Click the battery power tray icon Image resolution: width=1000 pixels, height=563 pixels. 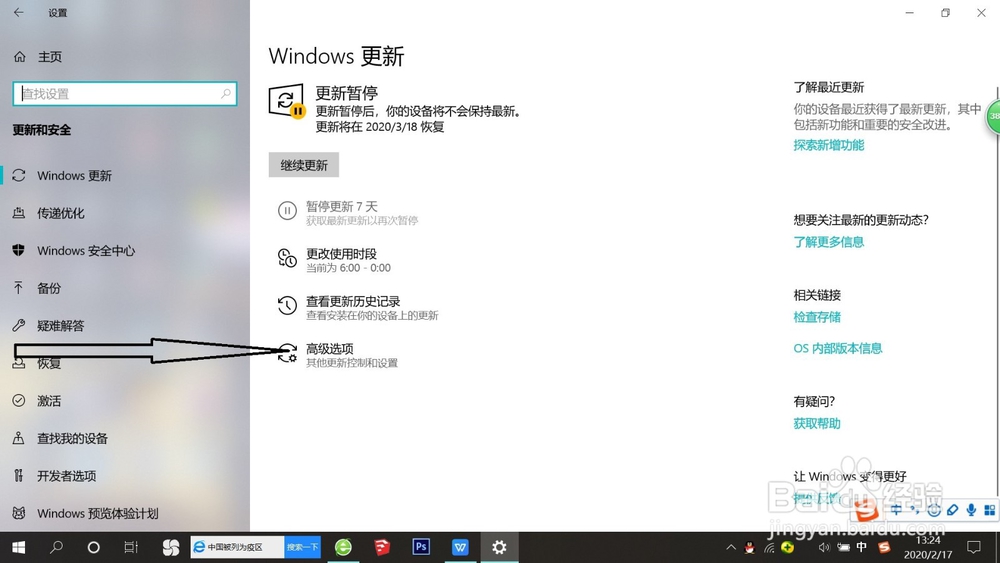(843, 547)
